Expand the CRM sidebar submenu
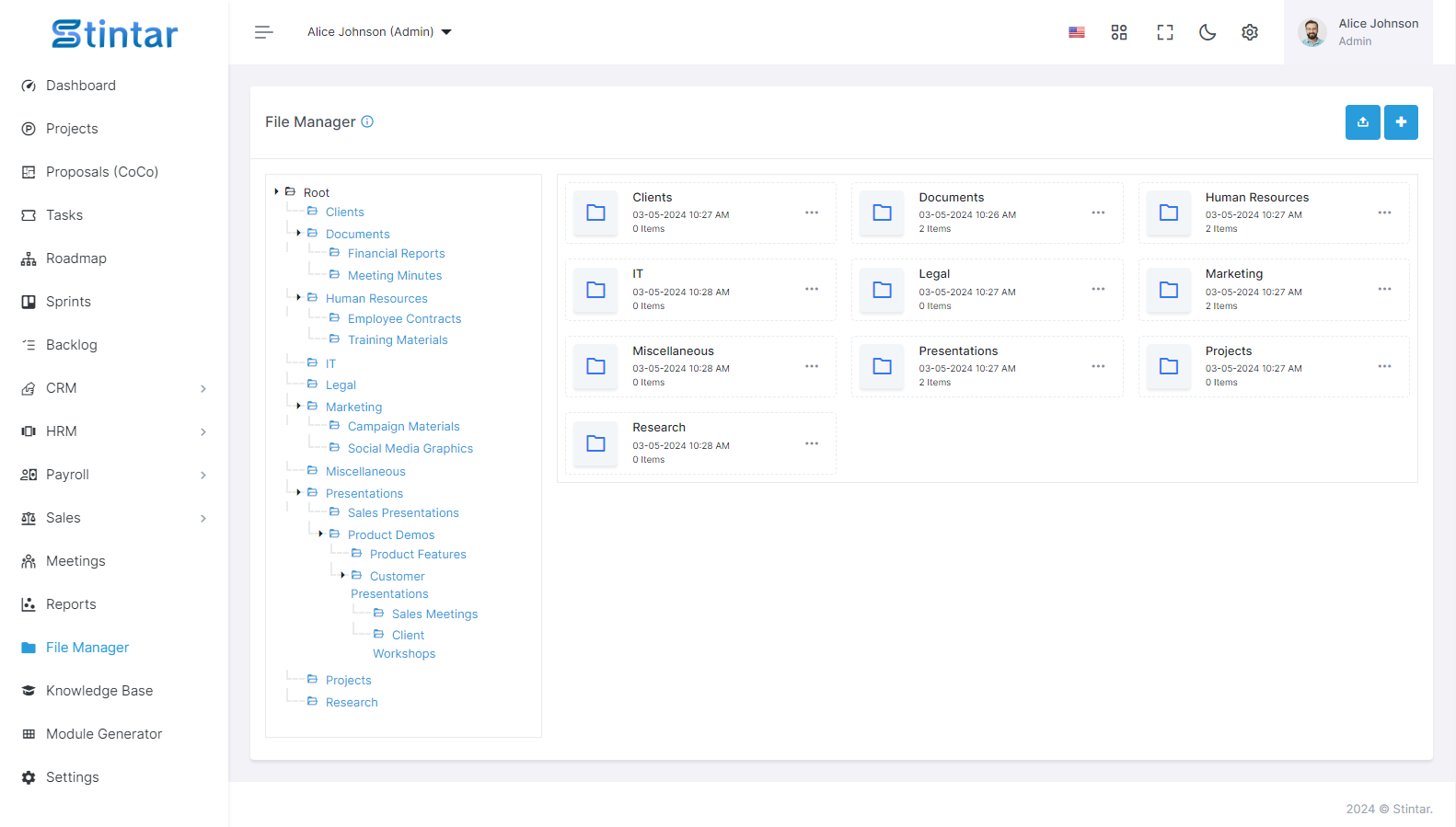The height and width of the screenshot is (827, 1456). [x=203, y=388]
